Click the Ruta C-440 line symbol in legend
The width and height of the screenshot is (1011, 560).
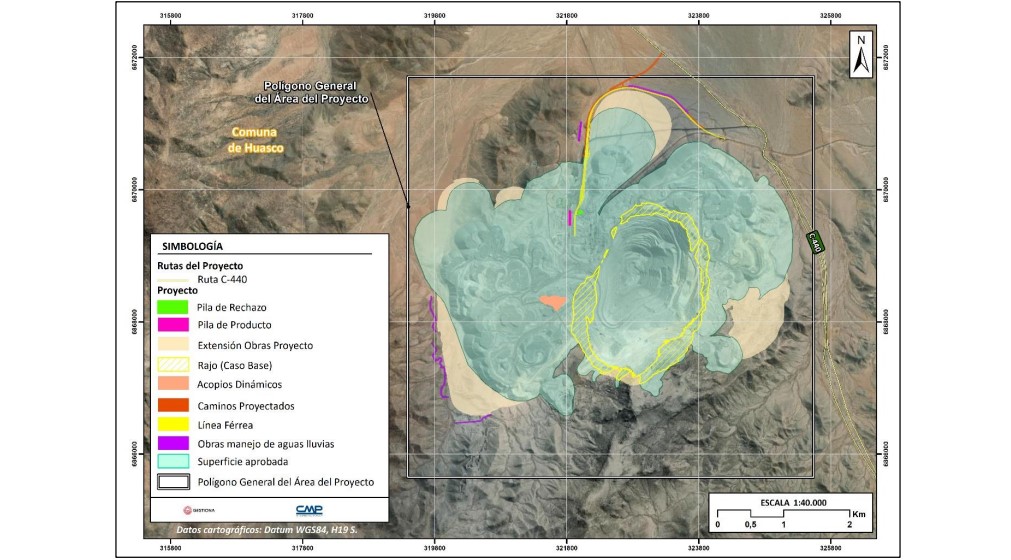pos(174,278)
